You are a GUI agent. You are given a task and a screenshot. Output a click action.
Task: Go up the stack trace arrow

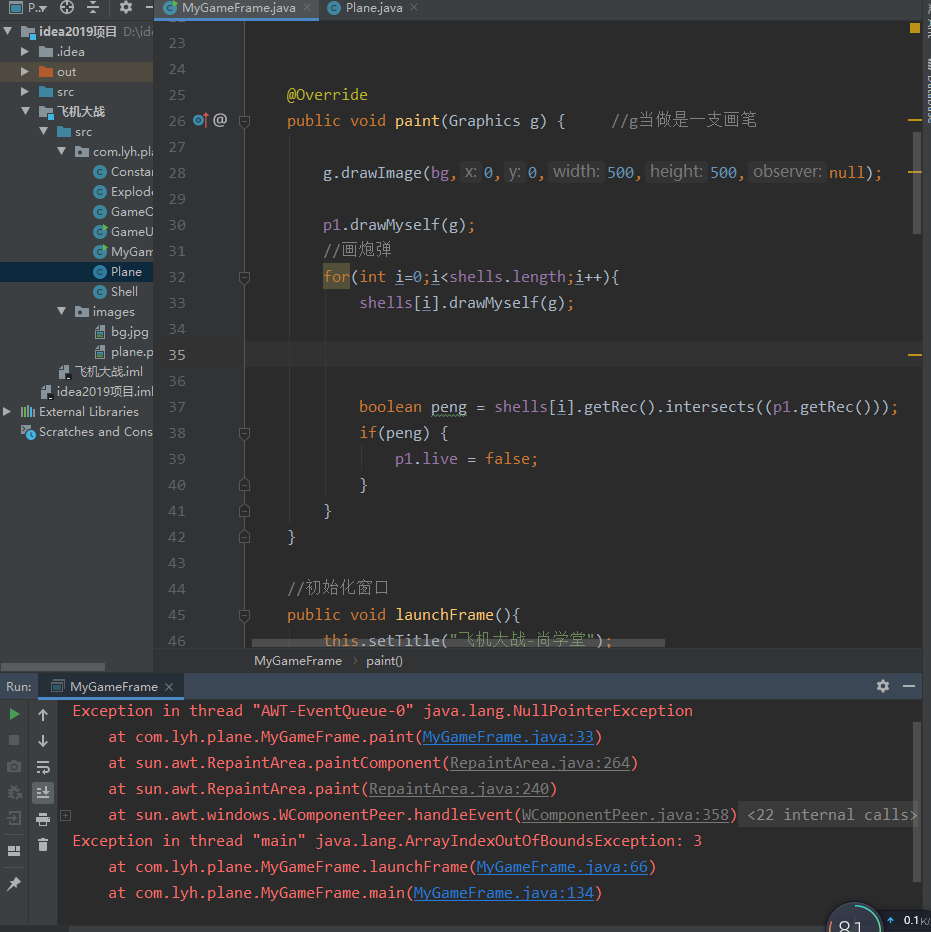click(x=43, y=714)
